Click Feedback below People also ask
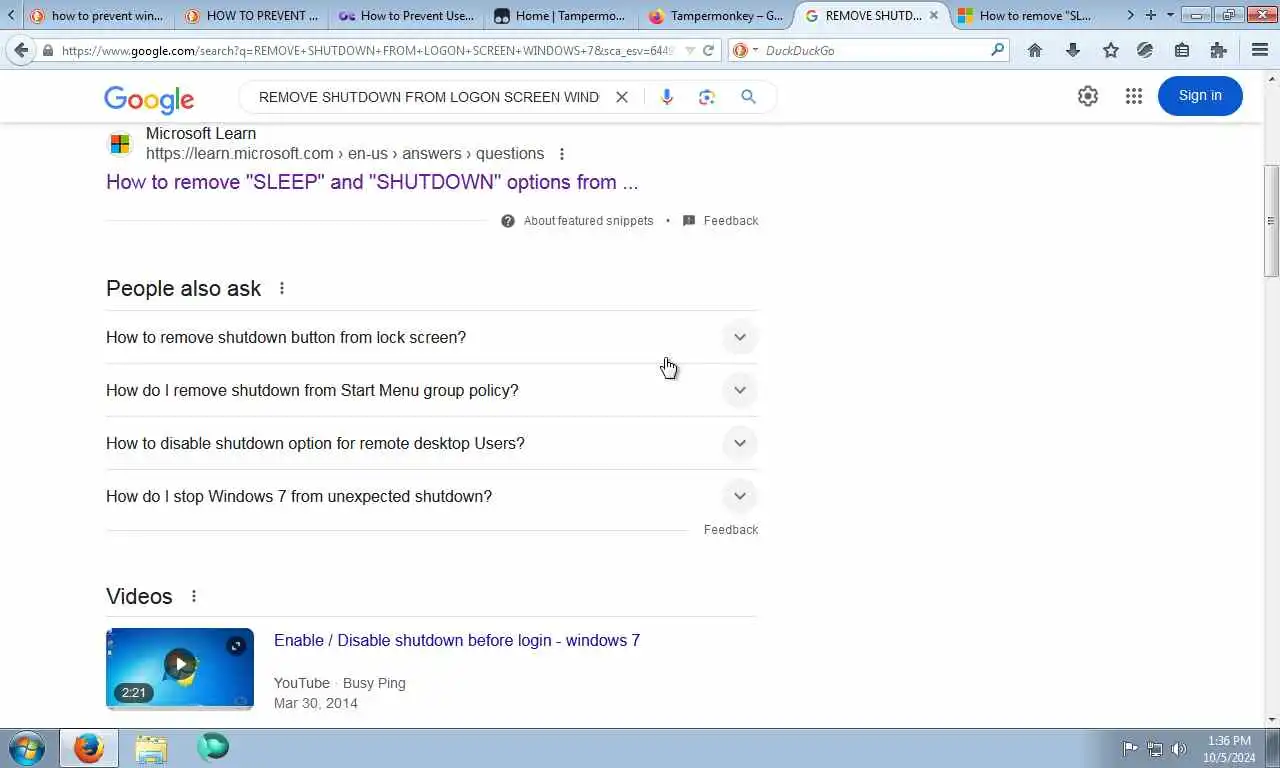1280x768 pixels. point(731,530)
